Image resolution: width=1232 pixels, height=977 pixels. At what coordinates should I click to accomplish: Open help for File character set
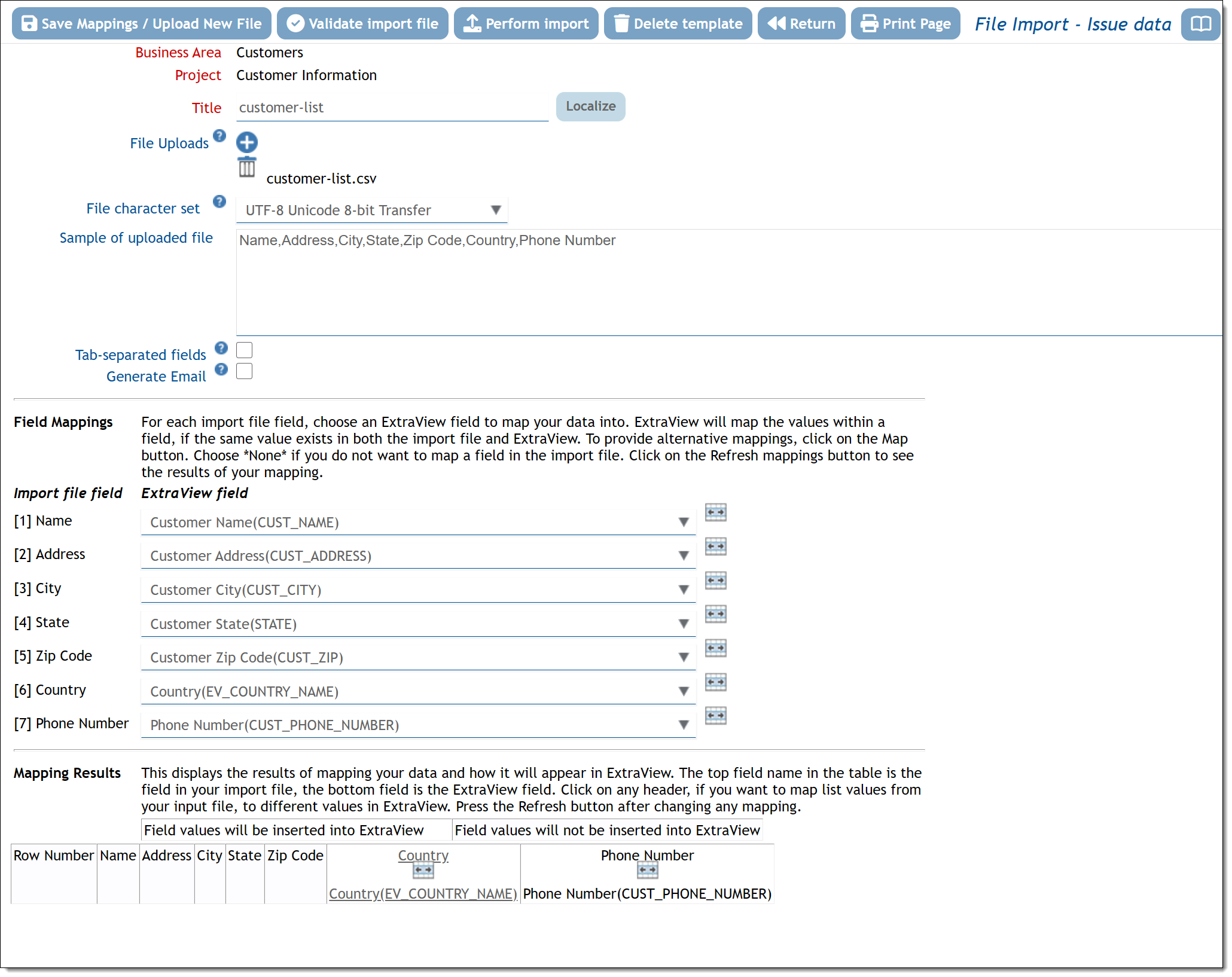coord(219,201)
